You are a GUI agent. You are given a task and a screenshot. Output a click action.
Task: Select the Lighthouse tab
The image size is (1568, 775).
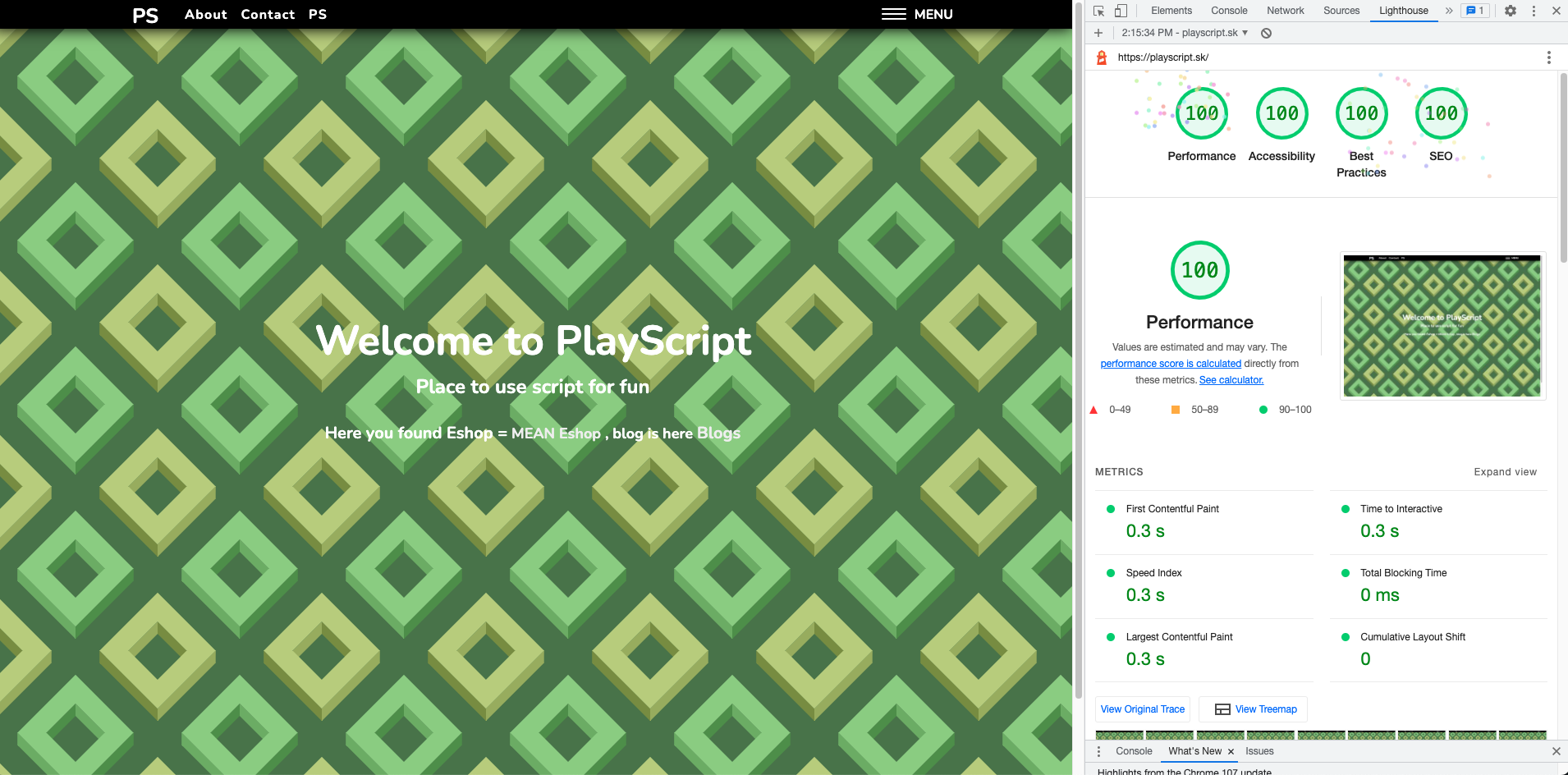(1404, 11)
